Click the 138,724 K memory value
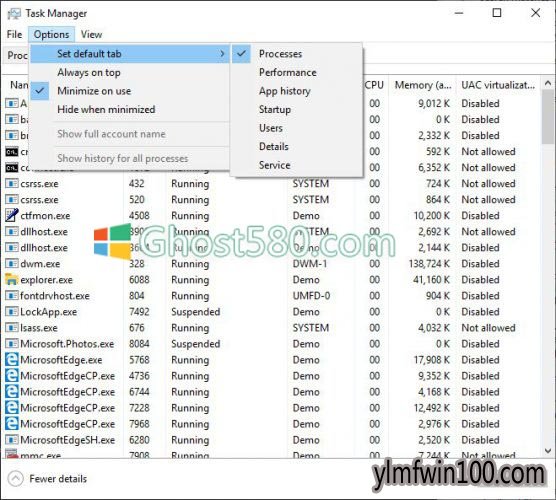This screenshot has height=500, width=556. coord(429,264)
